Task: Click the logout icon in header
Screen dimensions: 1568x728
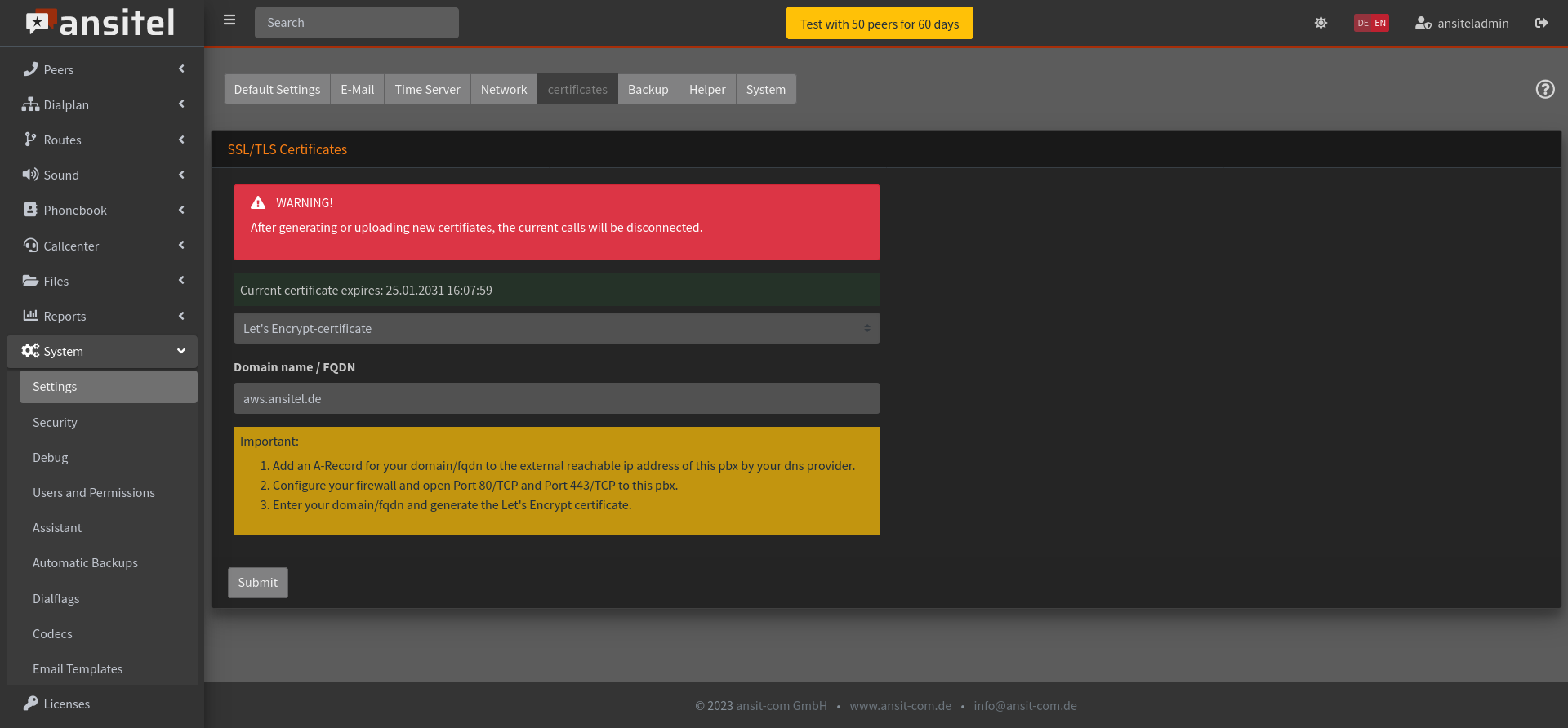Action: point(1541,24)
